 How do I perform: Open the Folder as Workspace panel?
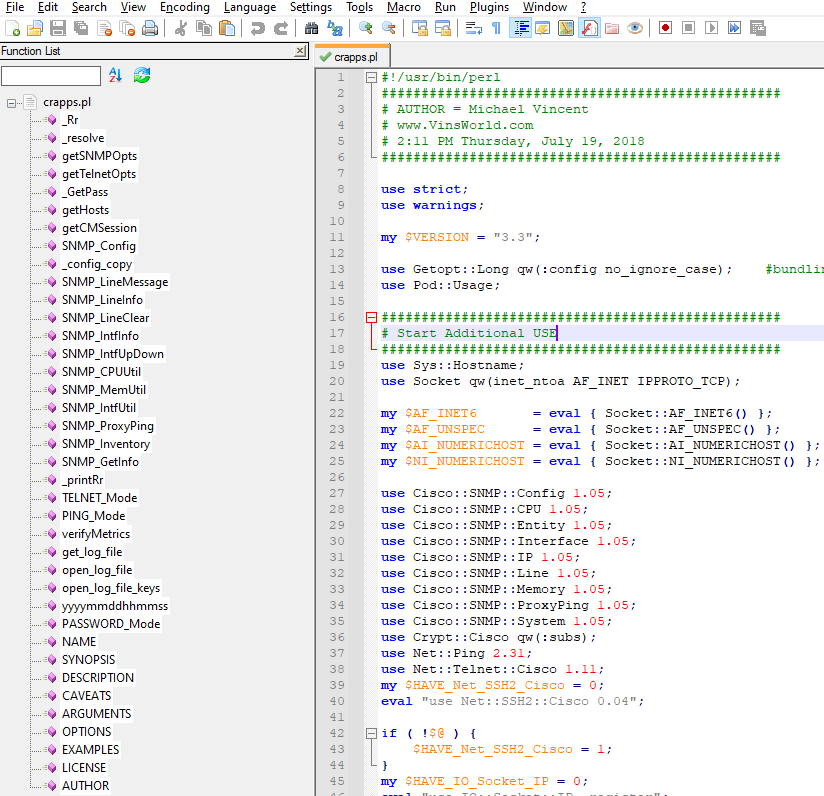point(612,28)
